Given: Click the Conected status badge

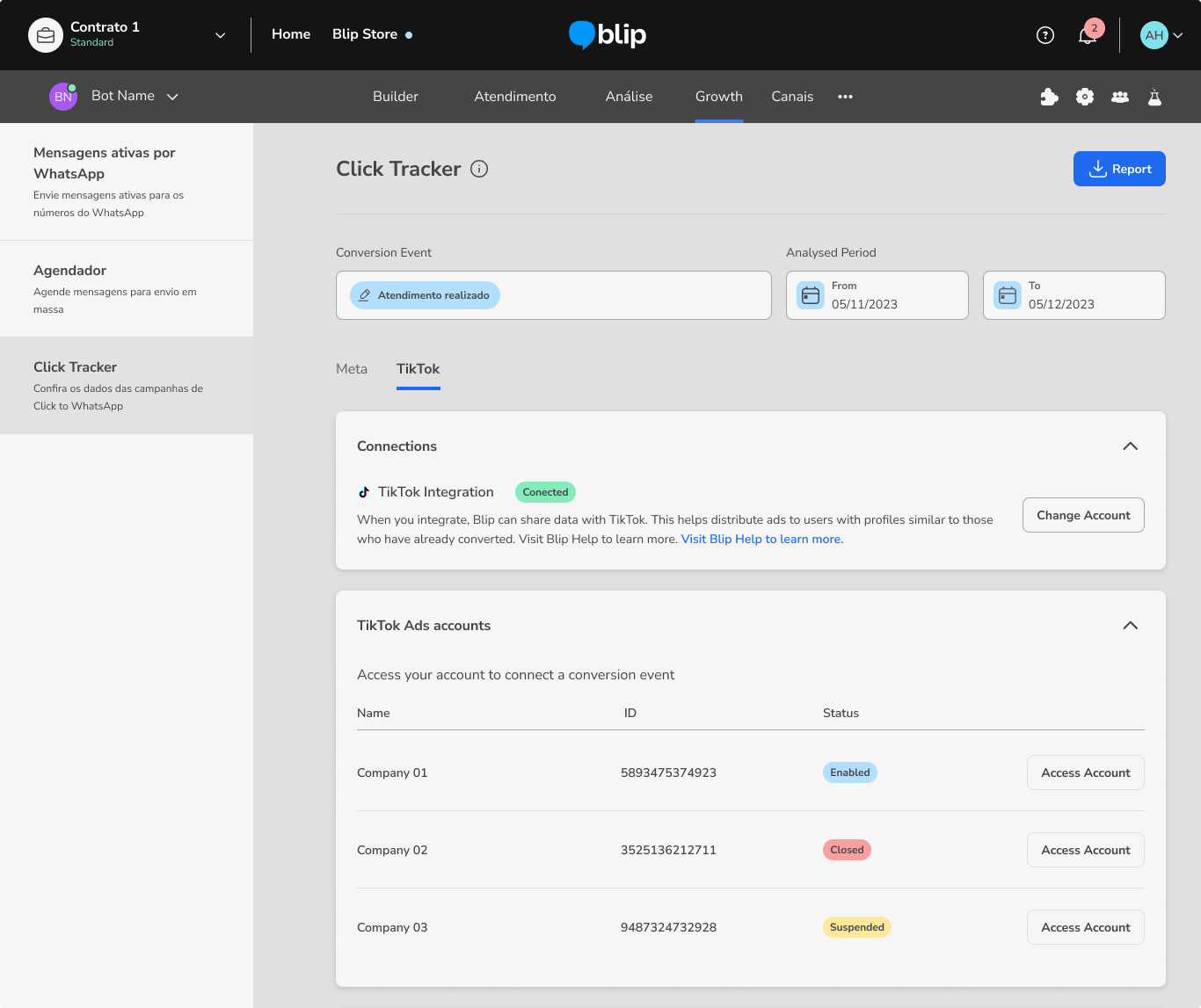Looking at the screenshot, I should 545,492.
